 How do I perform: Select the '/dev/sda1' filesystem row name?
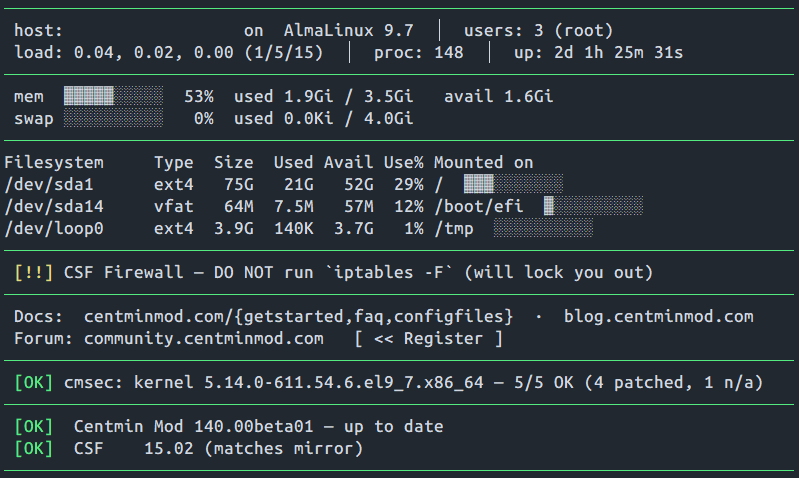49,184
